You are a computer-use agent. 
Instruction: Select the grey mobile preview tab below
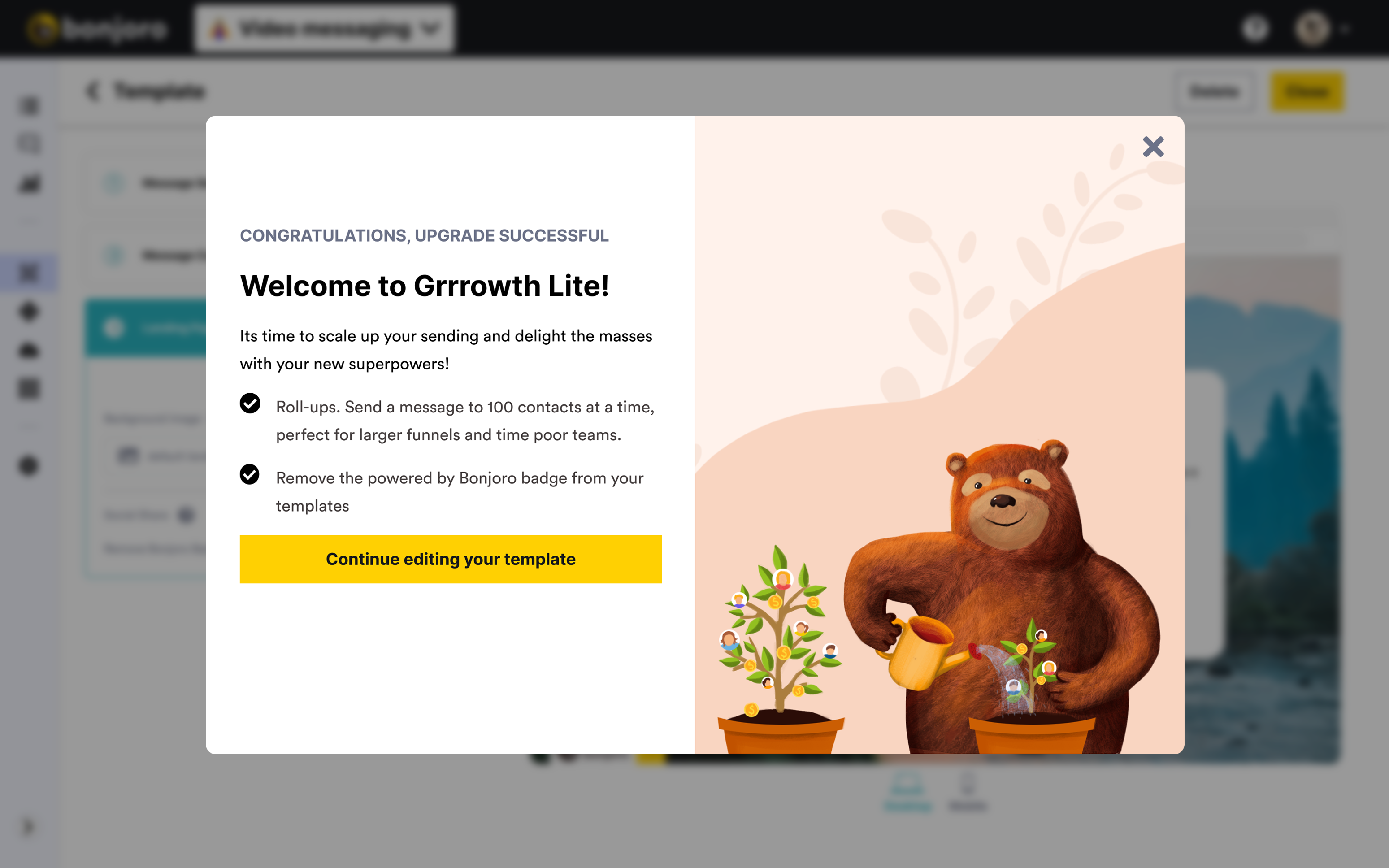click(x=968, y=791)
